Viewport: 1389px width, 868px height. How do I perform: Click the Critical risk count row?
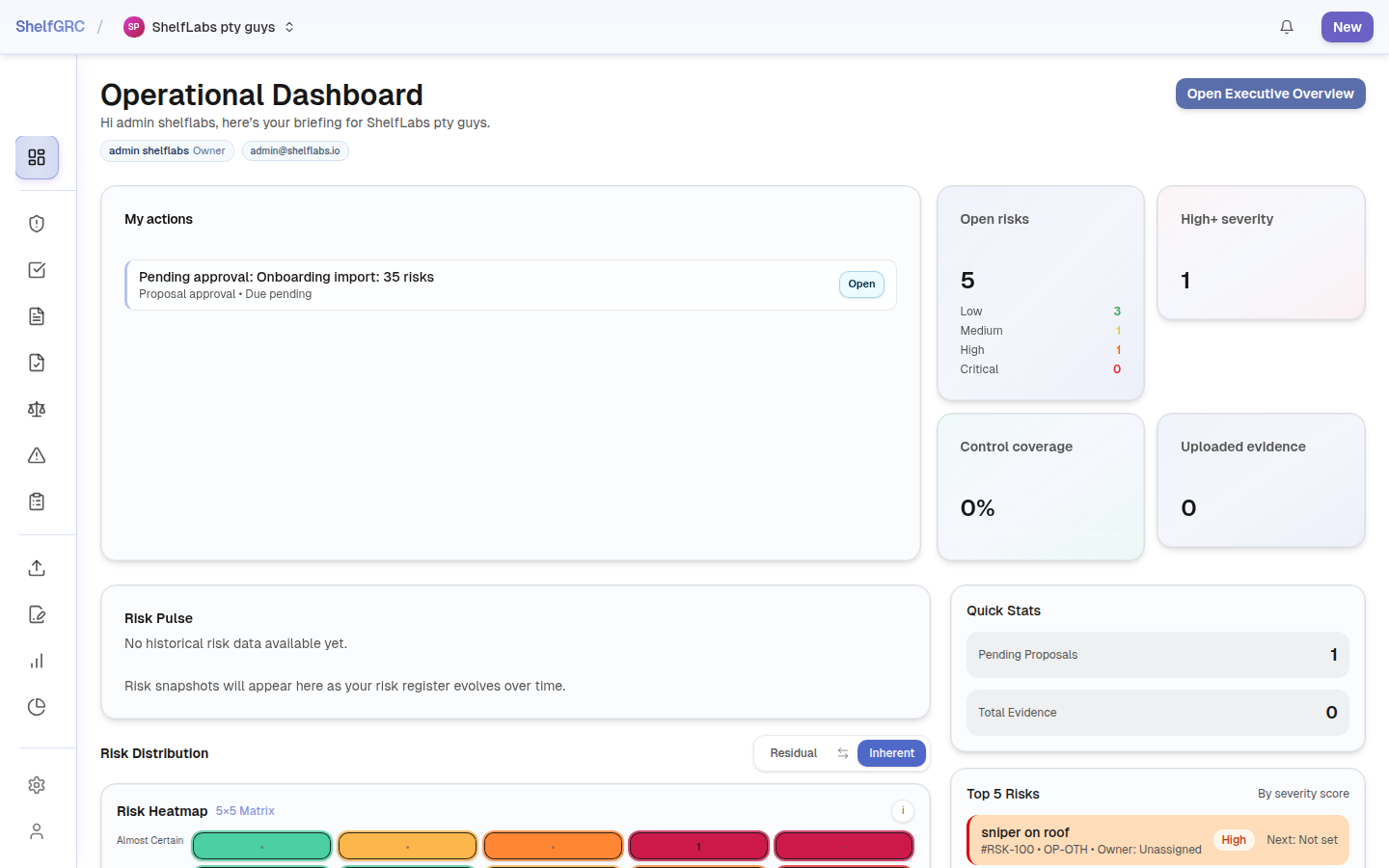pyautogui.click(x=1041, y=369)
